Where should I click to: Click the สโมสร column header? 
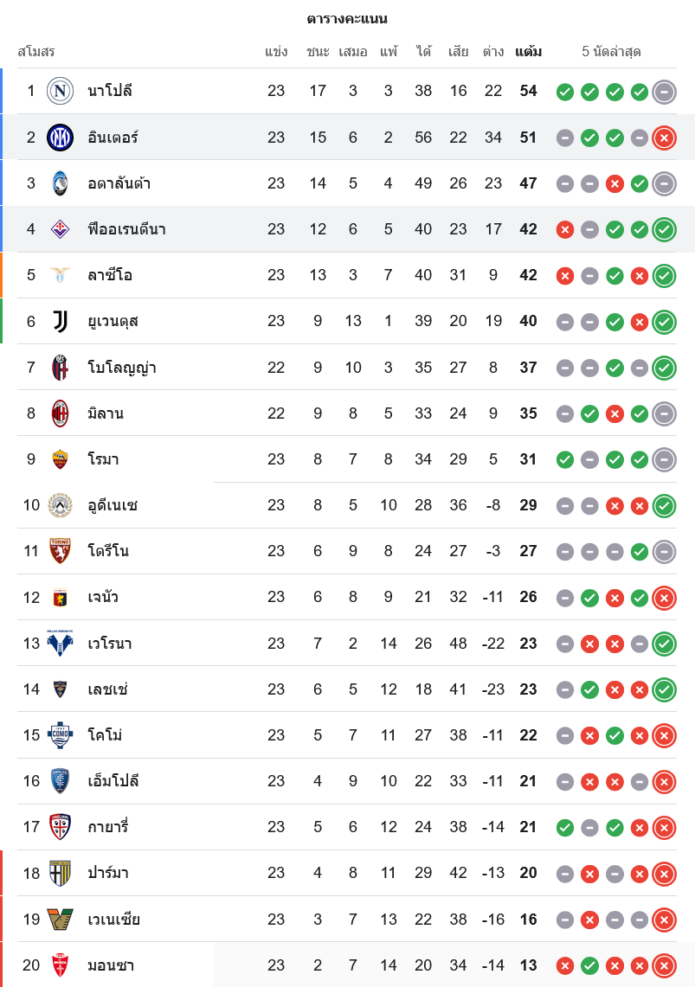(x=36, y=51)
